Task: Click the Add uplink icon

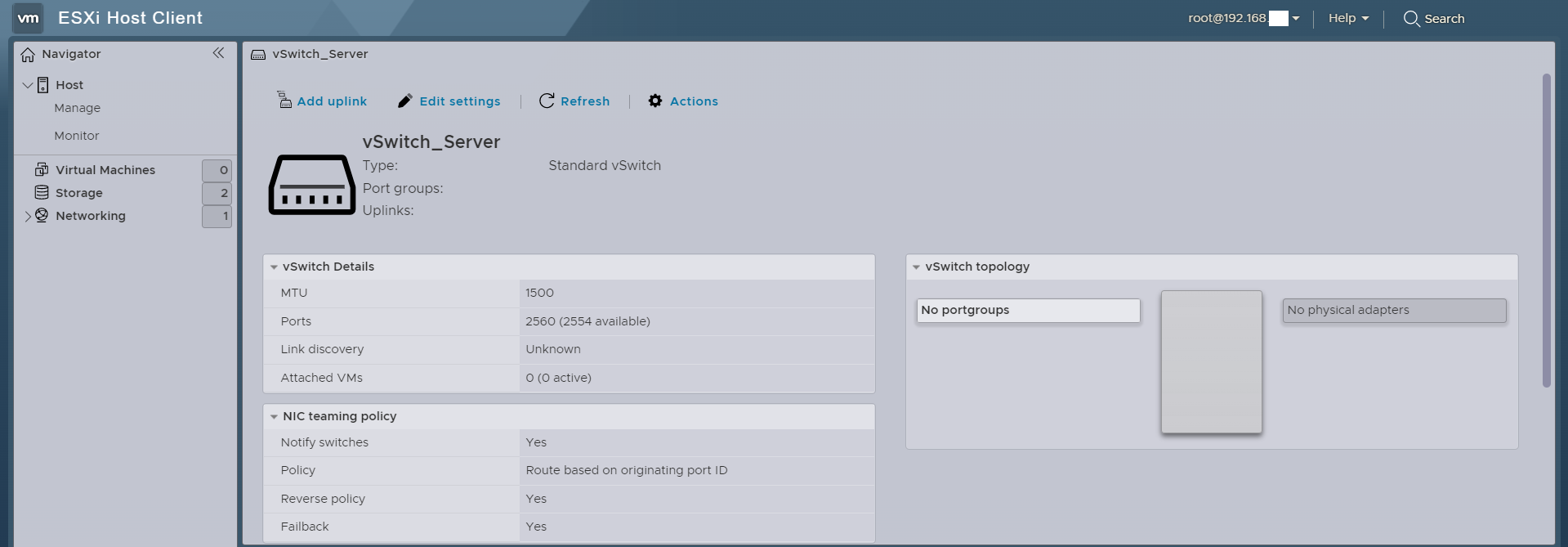Action: [284, 100]
